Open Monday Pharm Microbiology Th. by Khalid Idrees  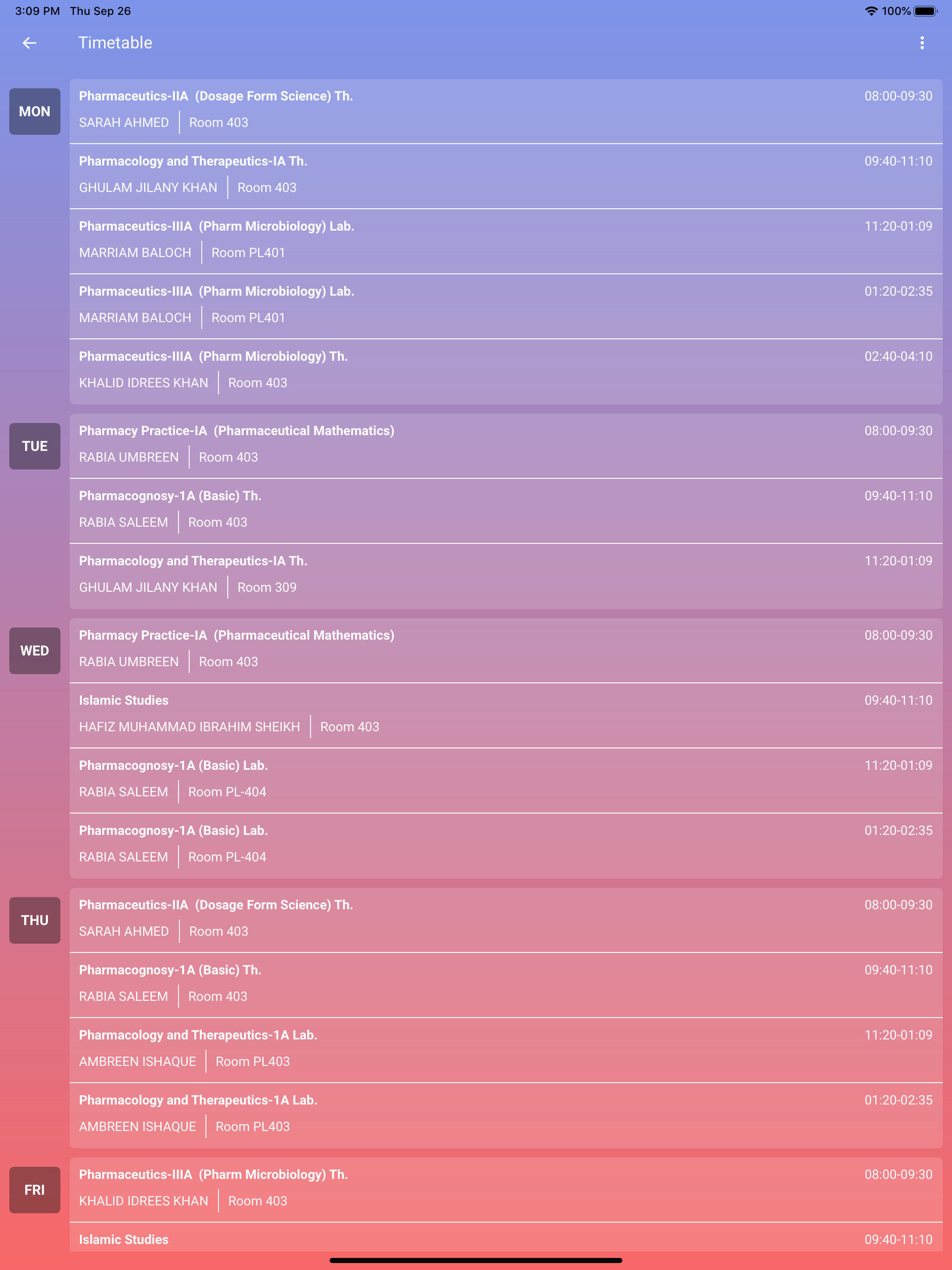click(506, 371)
